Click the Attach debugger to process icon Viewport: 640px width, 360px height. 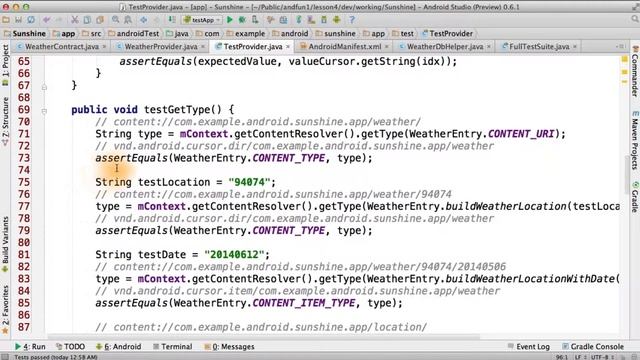click(x=255, y=20)
